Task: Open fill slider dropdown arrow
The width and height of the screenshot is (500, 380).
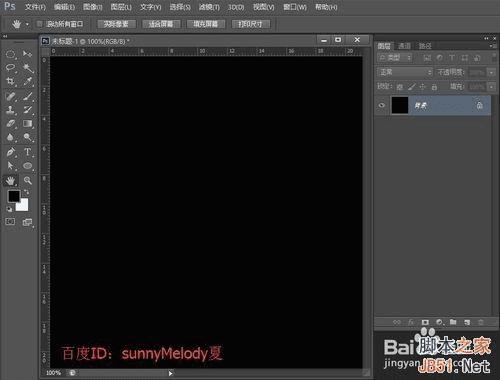Action: pos(491,87)
